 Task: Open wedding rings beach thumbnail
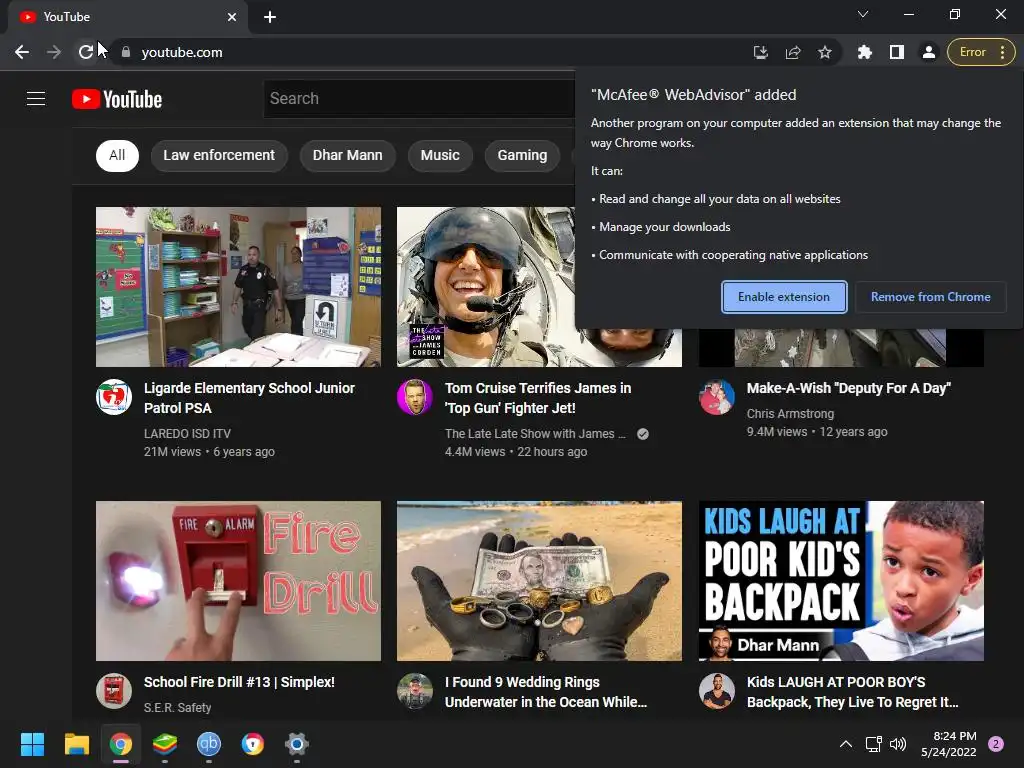[539, 581]
